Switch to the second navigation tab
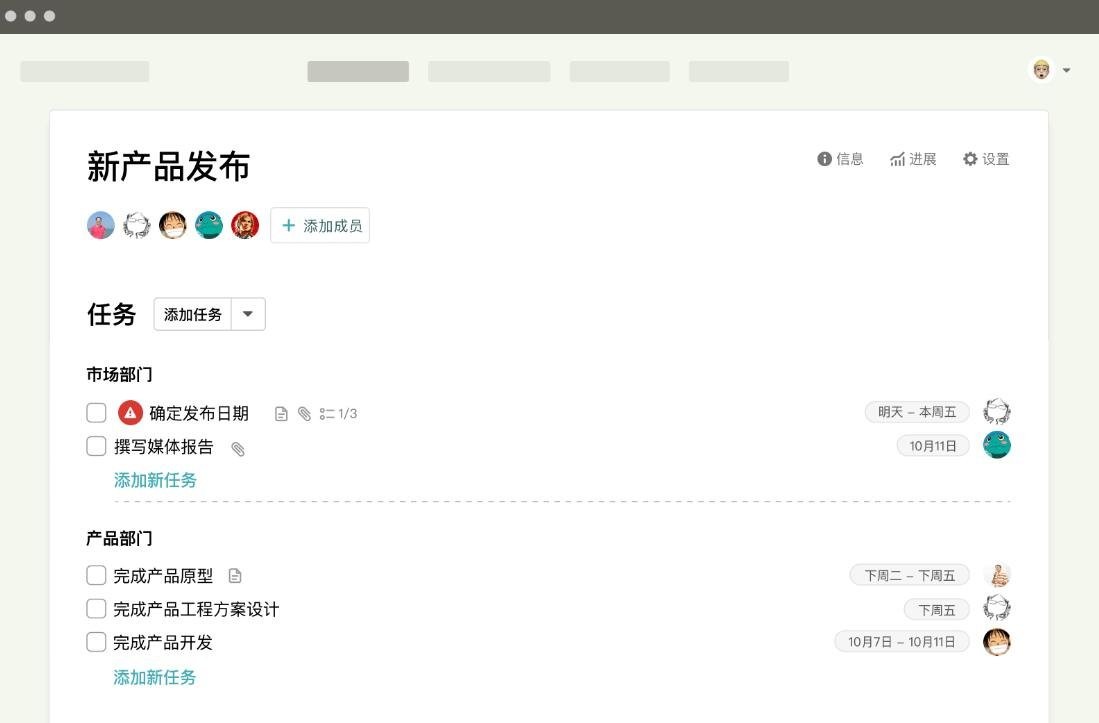The image size is (1099, 723). tap(489, 72)
